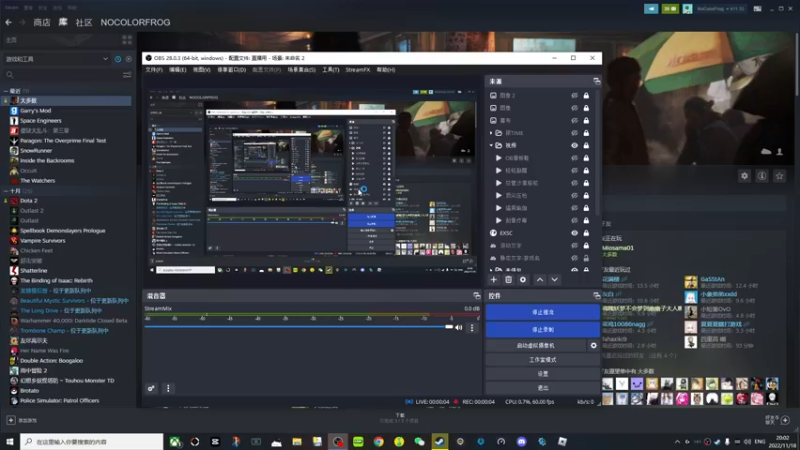This screenshot has width=800, height=450.
Task: Mute StreamMix with the speaker icon
Action: (459, 328)
